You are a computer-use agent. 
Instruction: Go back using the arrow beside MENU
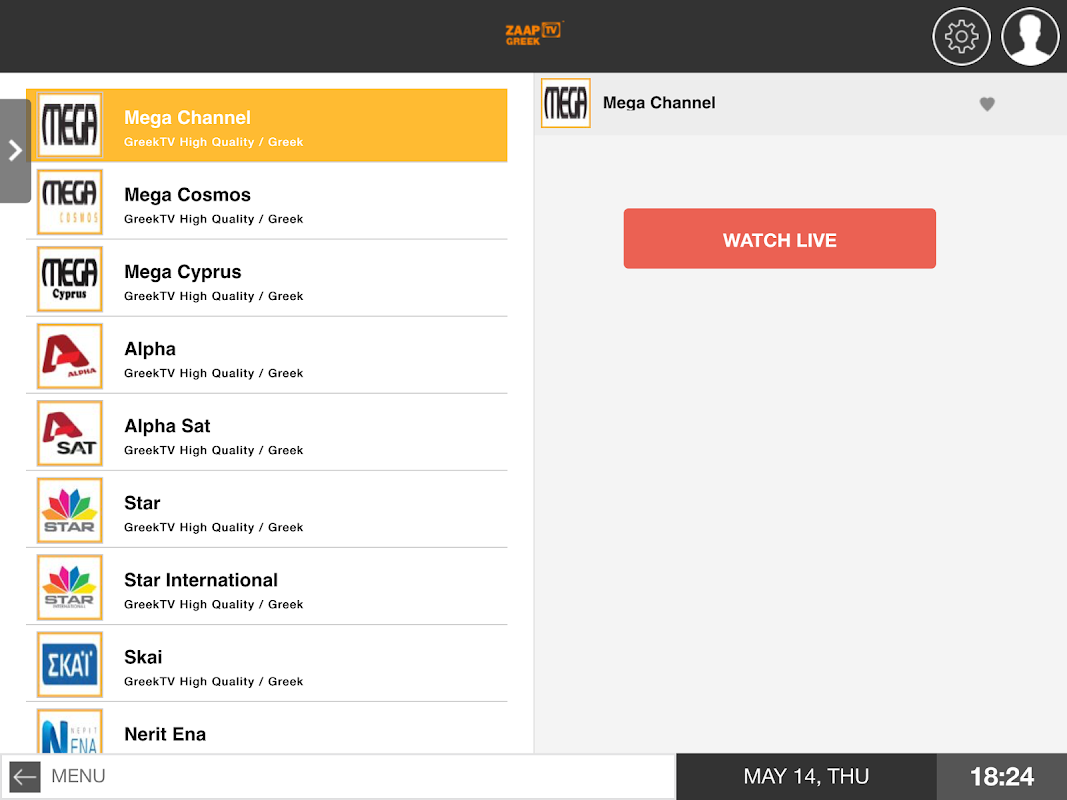pos(24,776)
